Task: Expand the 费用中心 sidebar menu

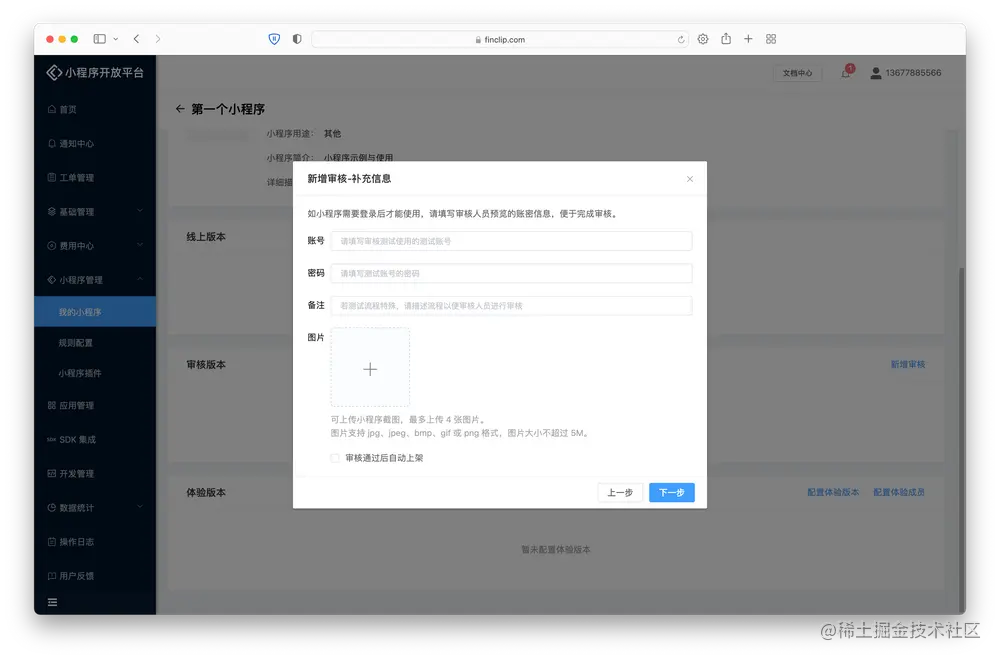Action: point(95,246)
